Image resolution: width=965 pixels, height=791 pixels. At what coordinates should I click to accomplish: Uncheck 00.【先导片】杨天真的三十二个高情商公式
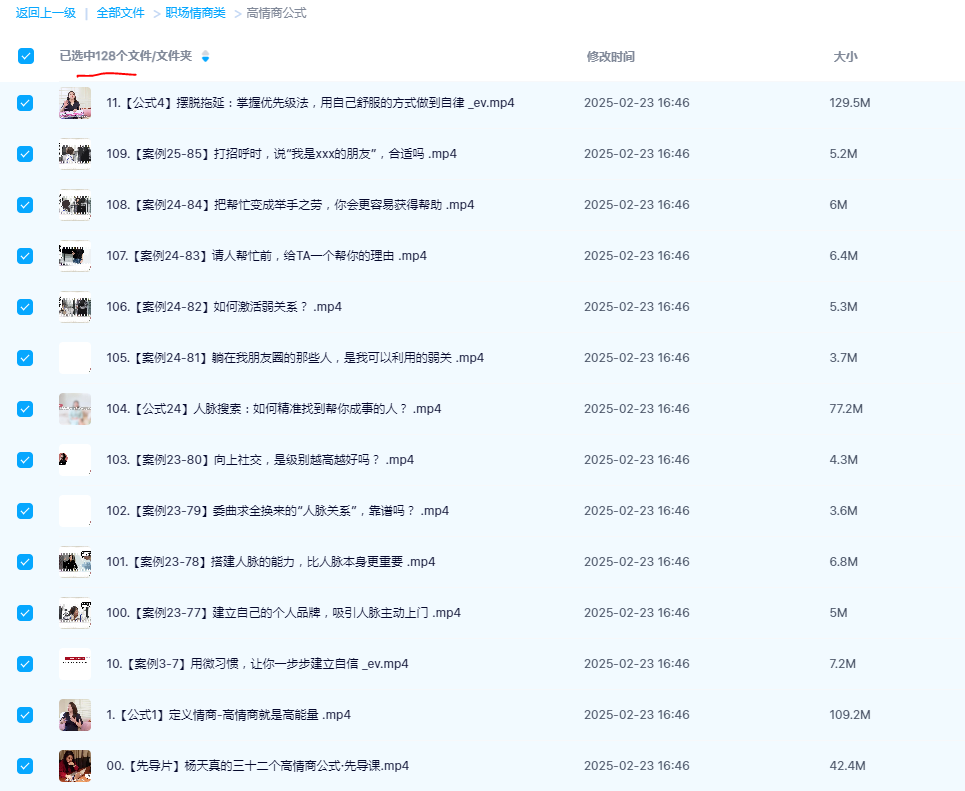[25, 765]
